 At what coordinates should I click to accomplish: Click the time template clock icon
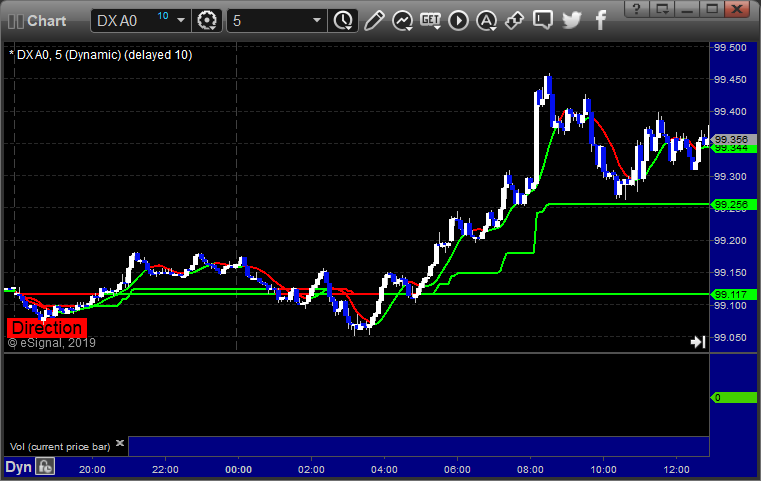coord(343,20)
